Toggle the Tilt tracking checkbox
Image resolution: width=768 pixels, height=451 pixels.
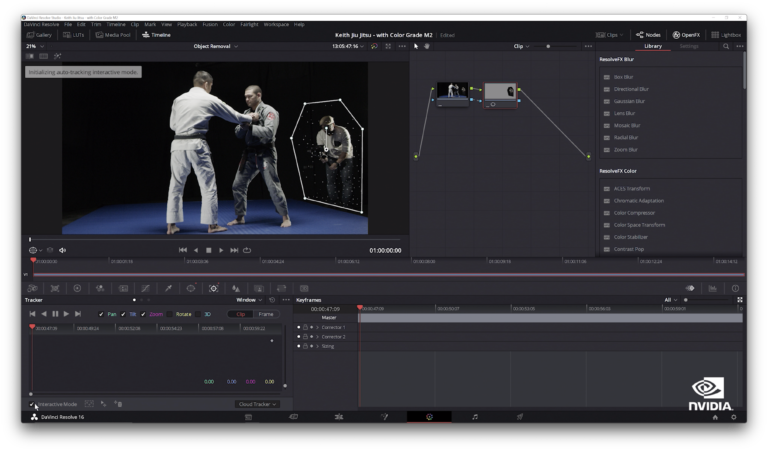(123, 314)
